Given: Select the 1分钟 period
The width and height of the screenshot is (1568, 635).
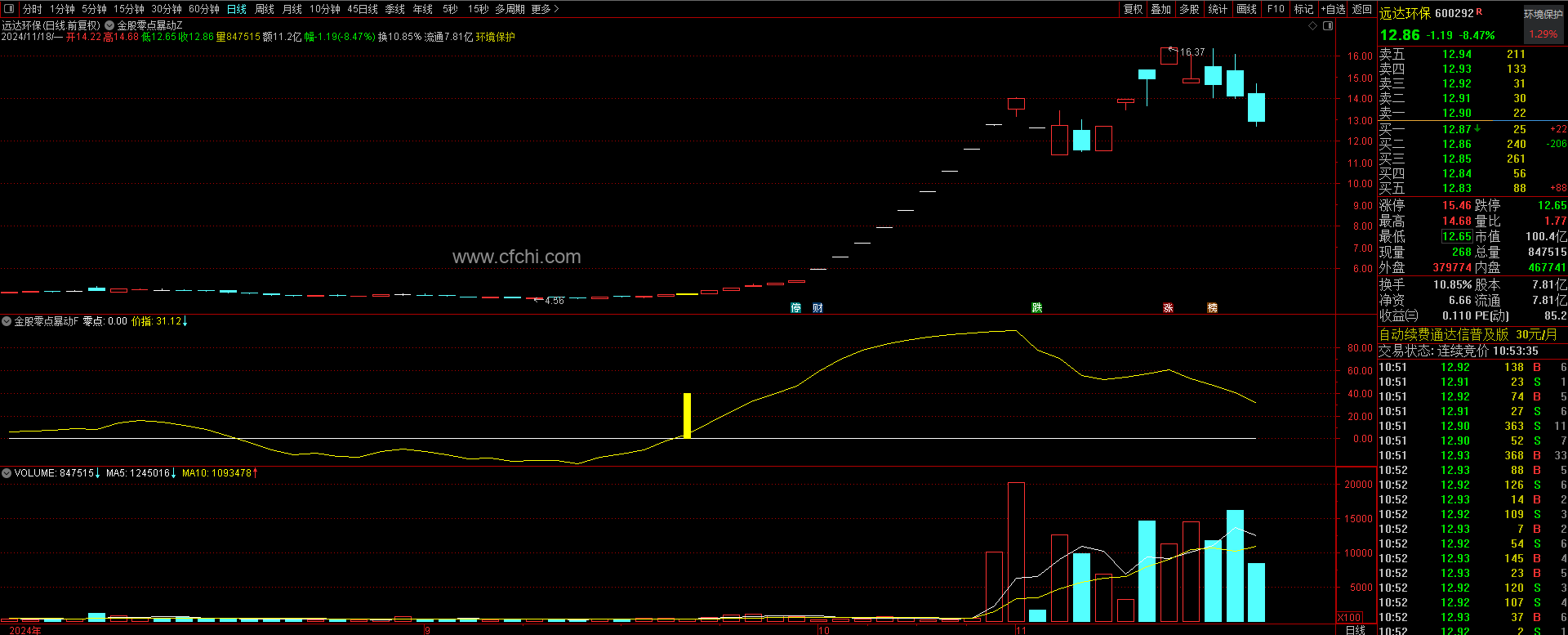Looking at the screenshot, I should (x=62, y=9).
